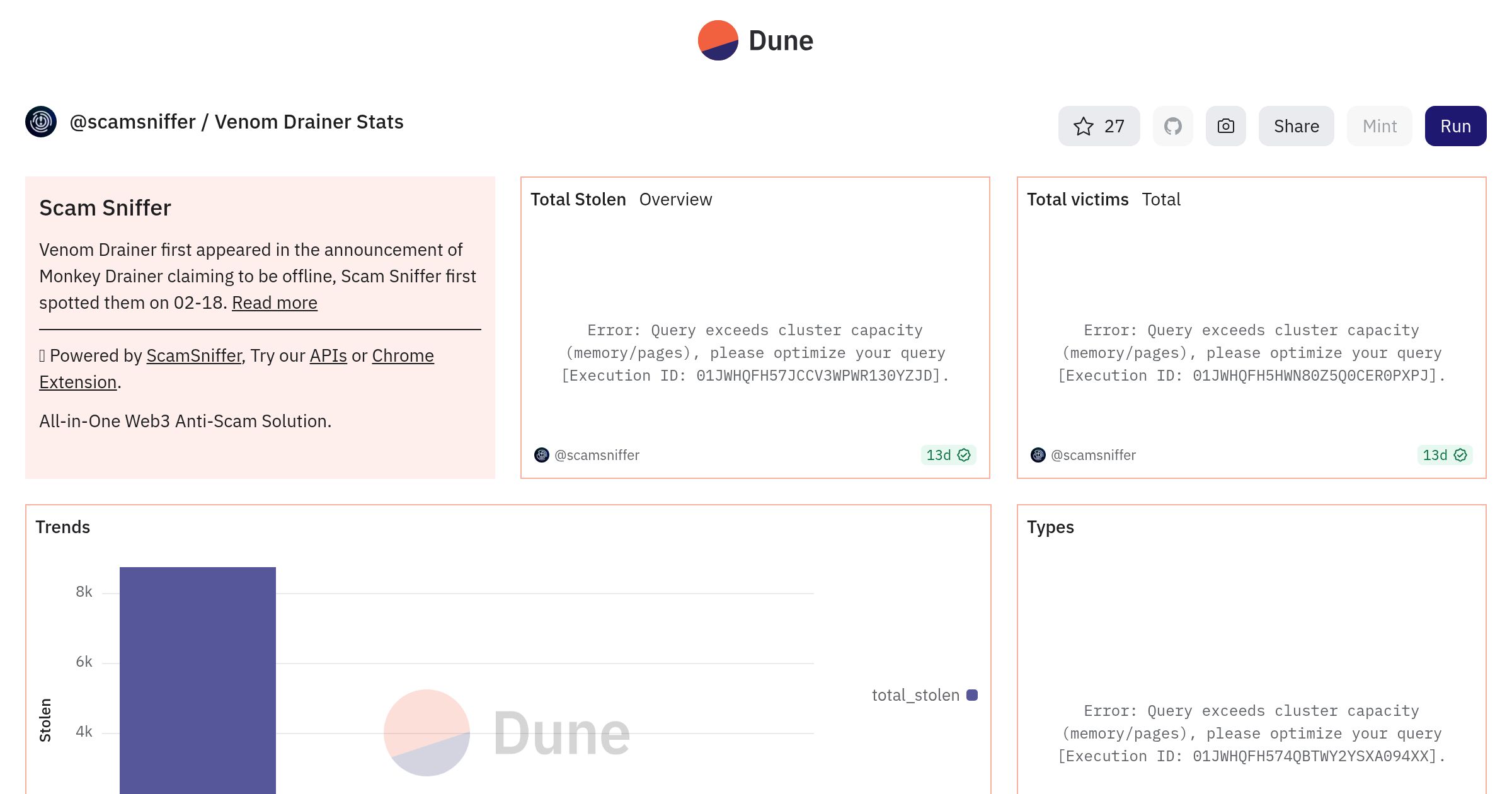The image size is (1512, 794).
Task: Open the APIs link
Action: (x=328, y=355)
